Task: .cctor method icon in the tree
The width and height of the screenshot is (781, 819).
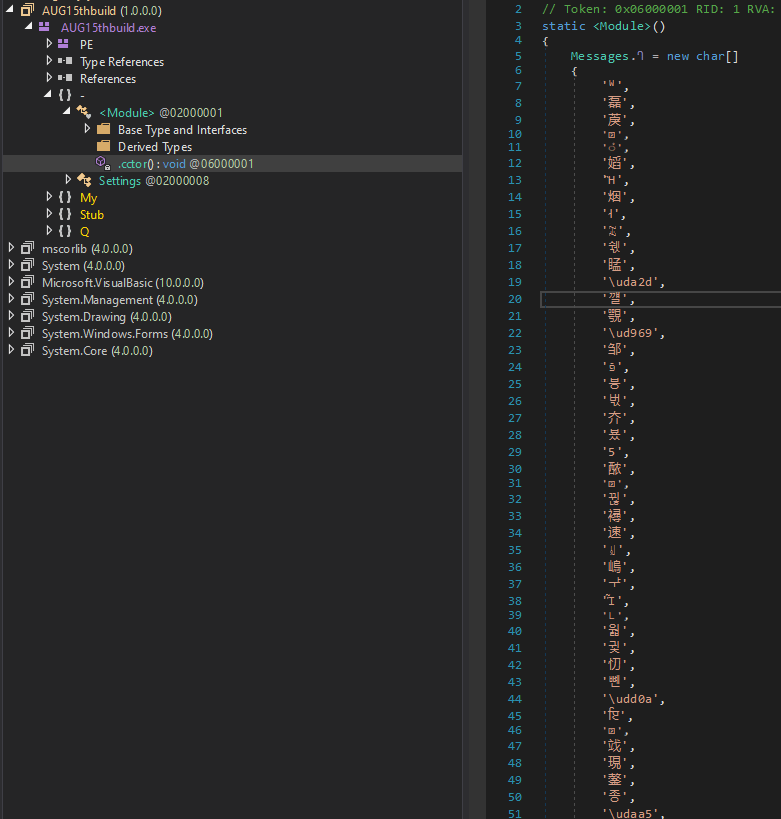Action: point(103,163)
